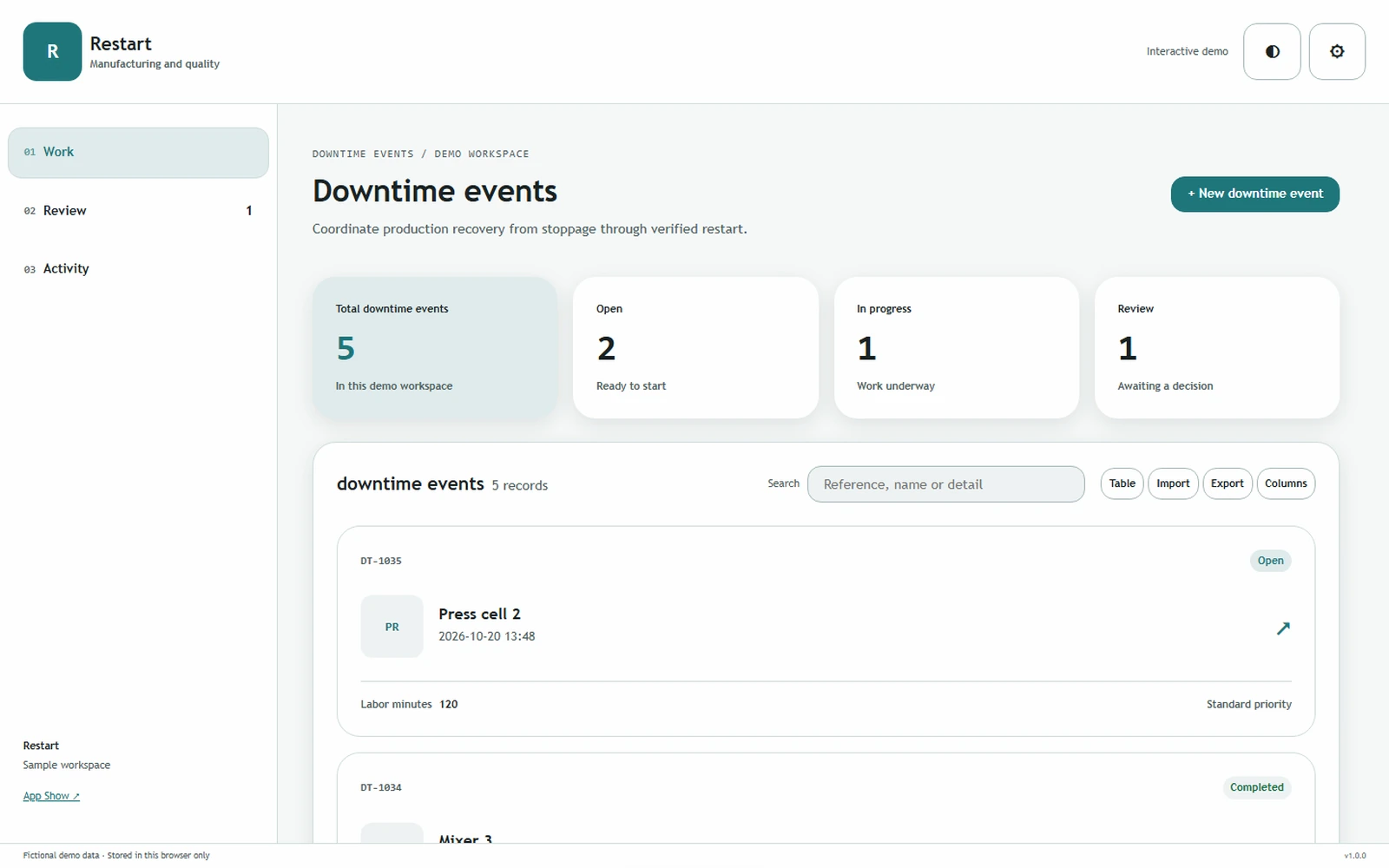Select the Open status card
Image resolution: width=1389 pixels, height=868 pixels.
[x=695, y=347]
